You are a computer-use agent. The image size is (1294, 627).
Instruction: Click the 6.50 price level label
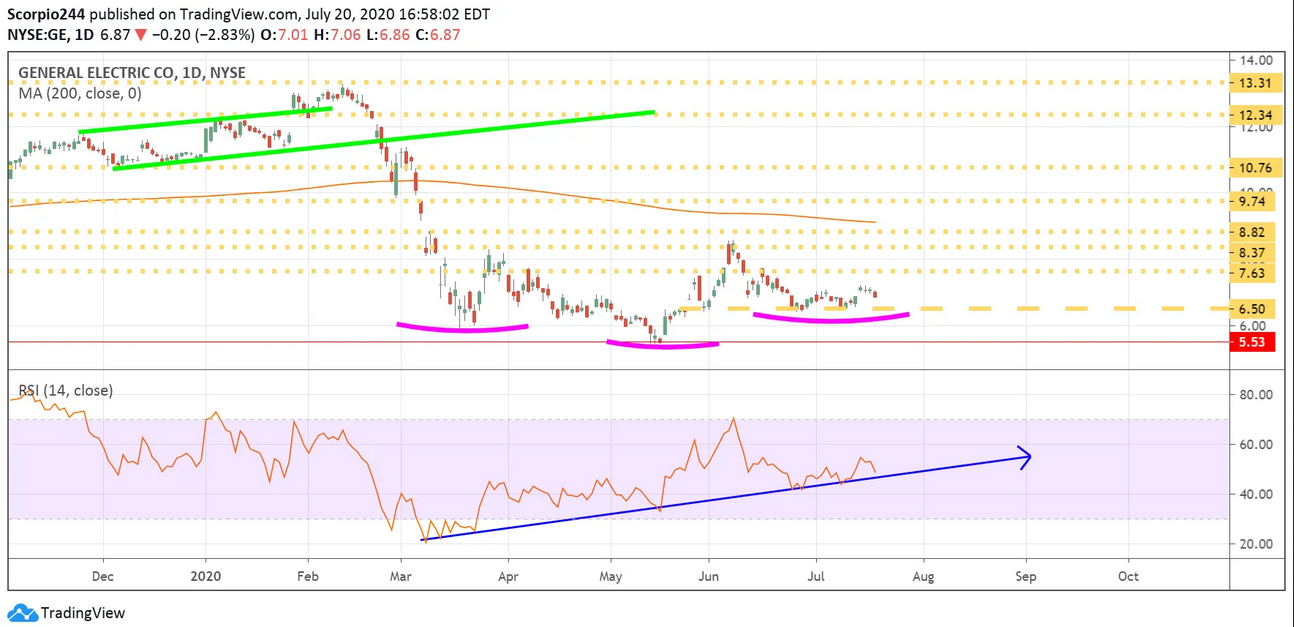coord(1252,309)
